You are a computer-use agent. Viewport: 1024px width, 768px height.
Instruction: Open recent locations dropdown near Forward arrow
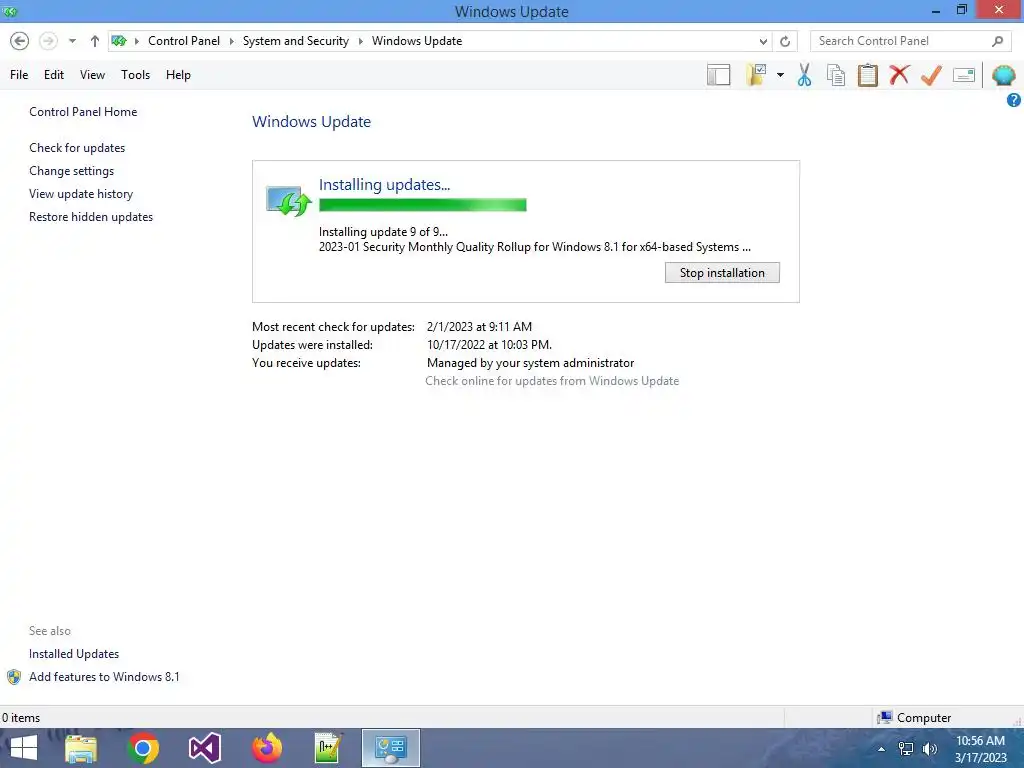[x=72, y=41]
